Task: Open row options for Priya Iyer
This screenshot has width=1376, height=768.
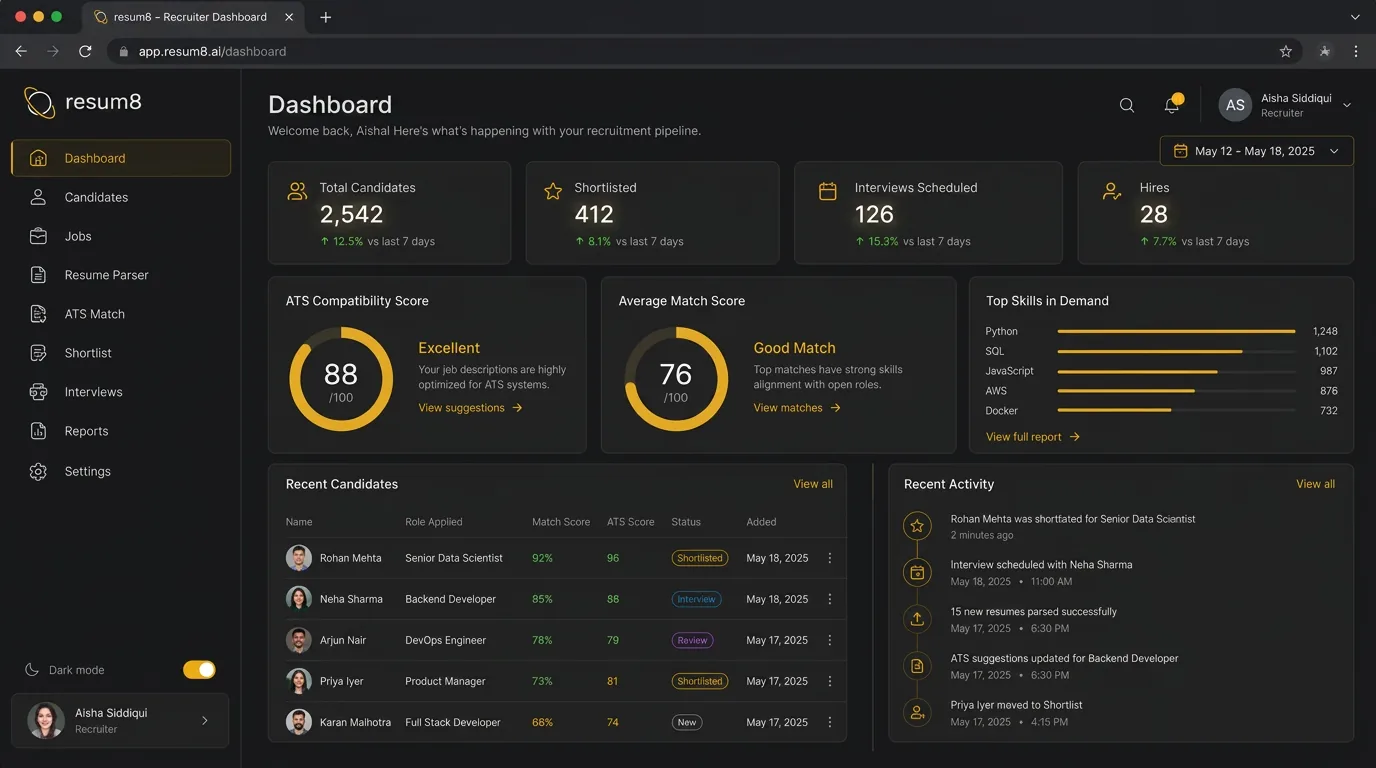Action: click(830, 681)
